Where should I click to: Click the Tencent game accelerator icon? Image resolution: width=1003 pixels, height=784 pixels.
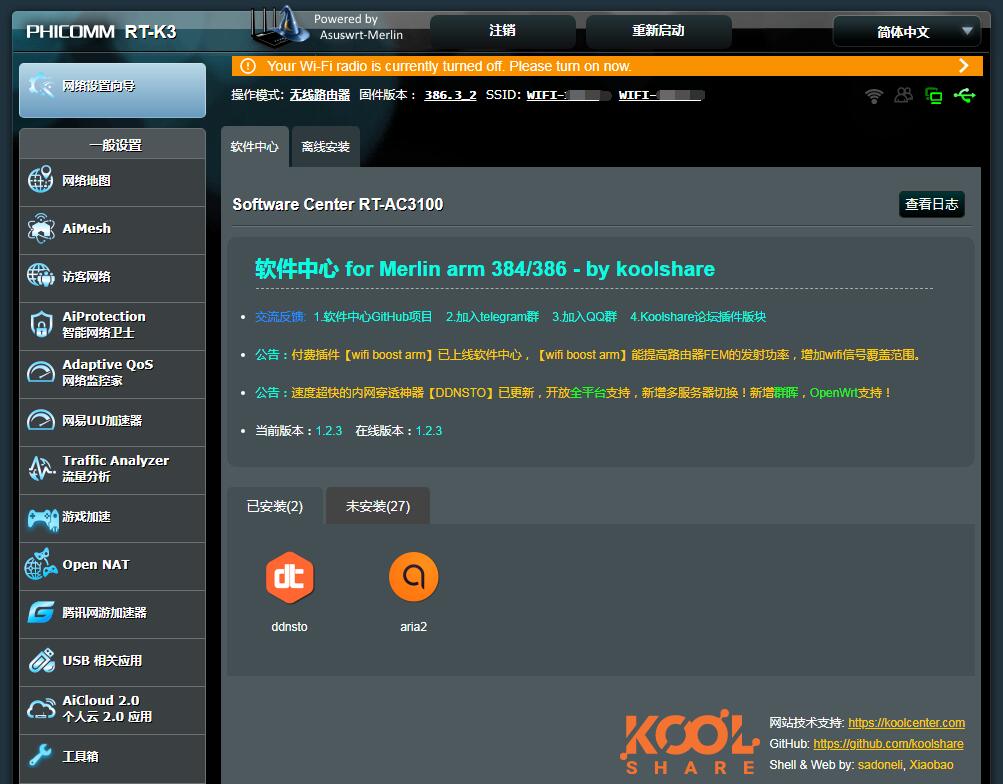(x=41, y=613)
